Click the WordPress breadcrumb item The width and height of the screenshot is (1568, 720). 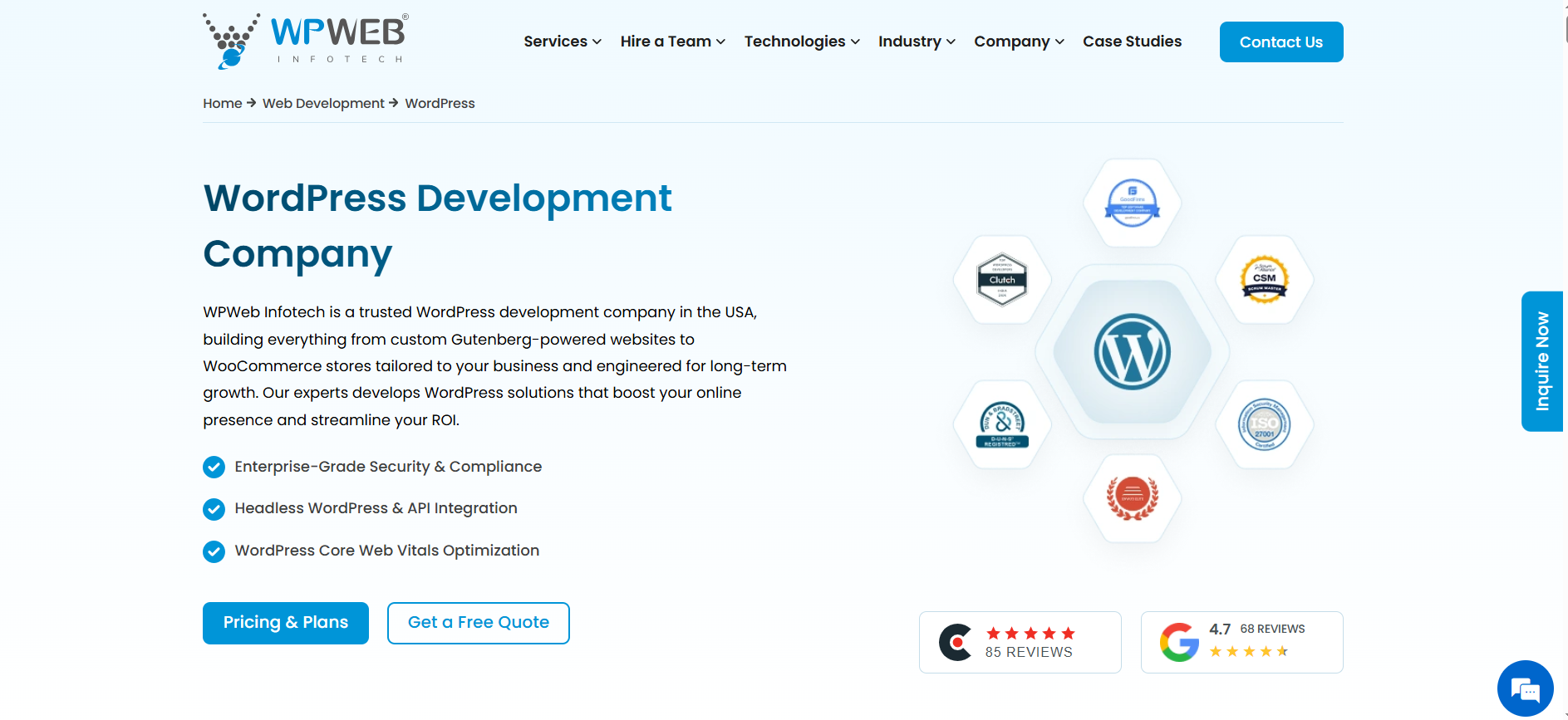[440, 103]
